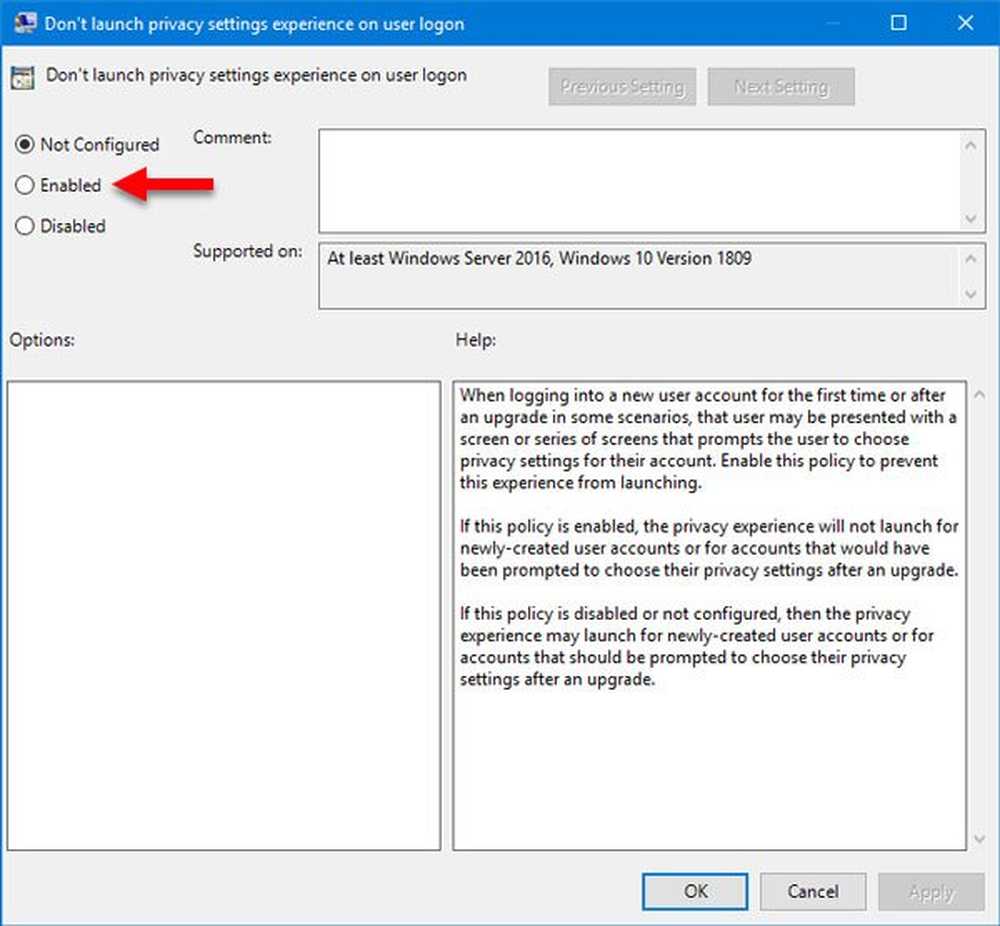Click the Supported on scroll up arrow

[x=971, y=258]
